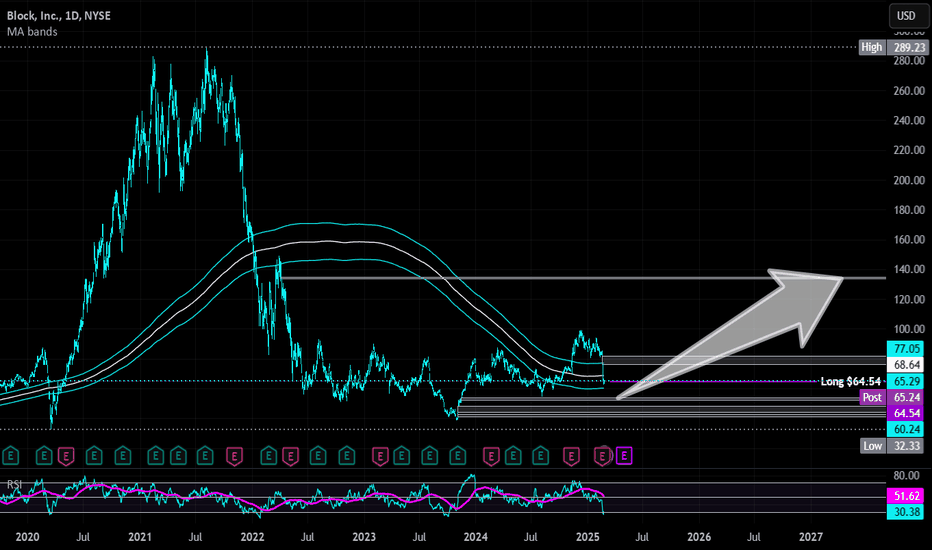Click the cyan 65.29 price label
The width and height of the screenshot is (932, 550).
905,381
